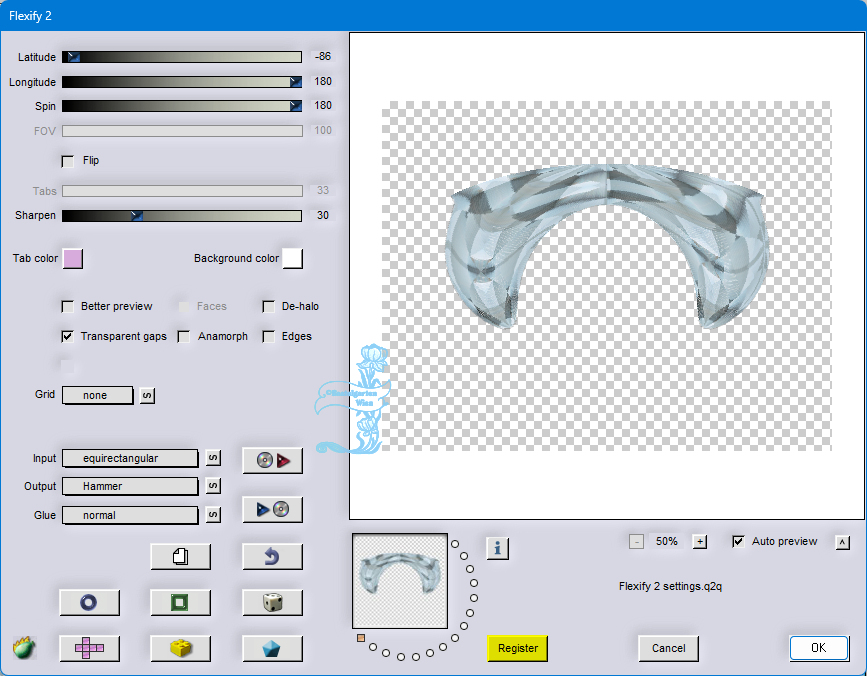Click the large preview image
Viewport: 867px width, 676px height.
pyautogui.click(x=607, y=276)
